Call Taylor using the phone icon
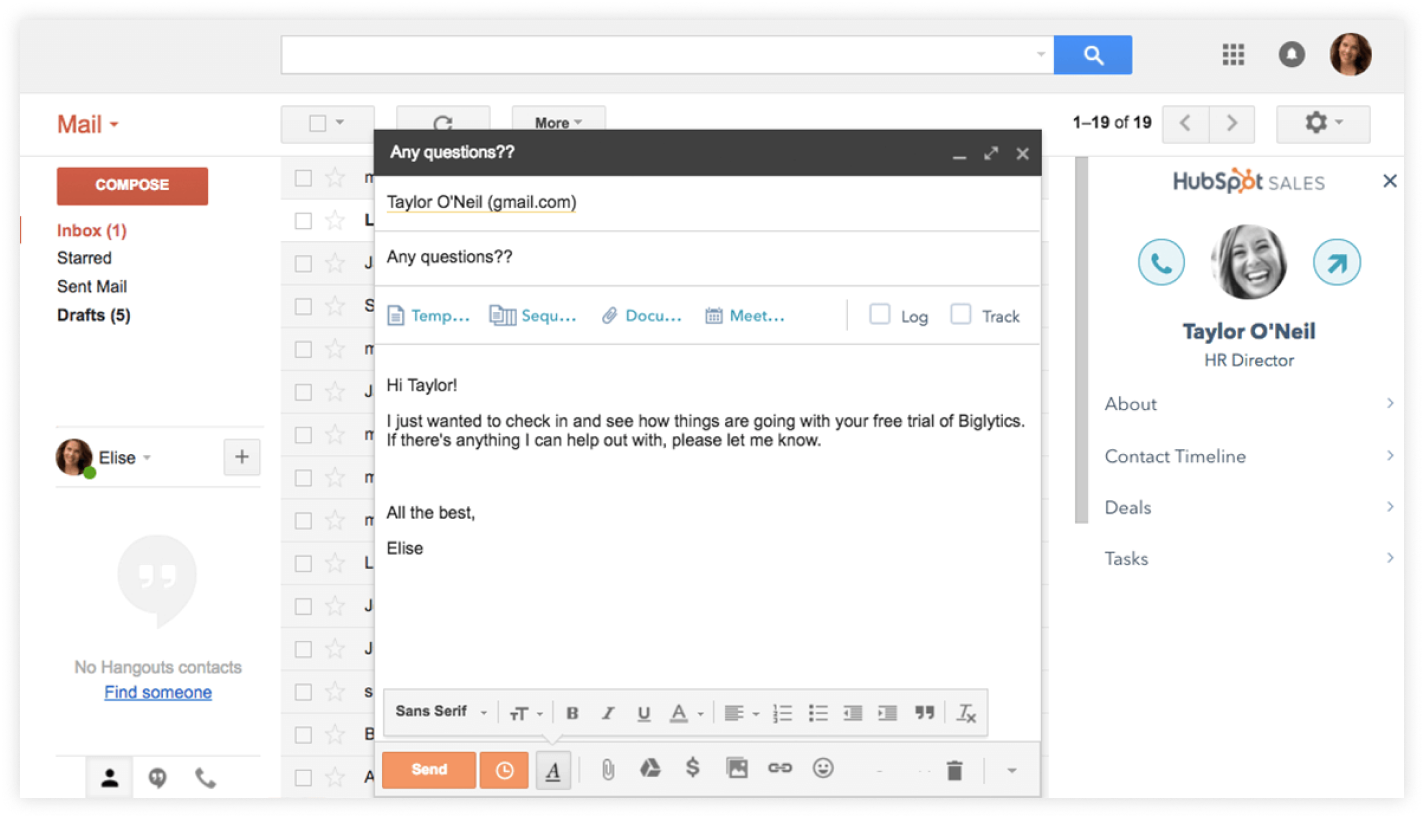1424x818 pixels. (x=1161, y=261)
